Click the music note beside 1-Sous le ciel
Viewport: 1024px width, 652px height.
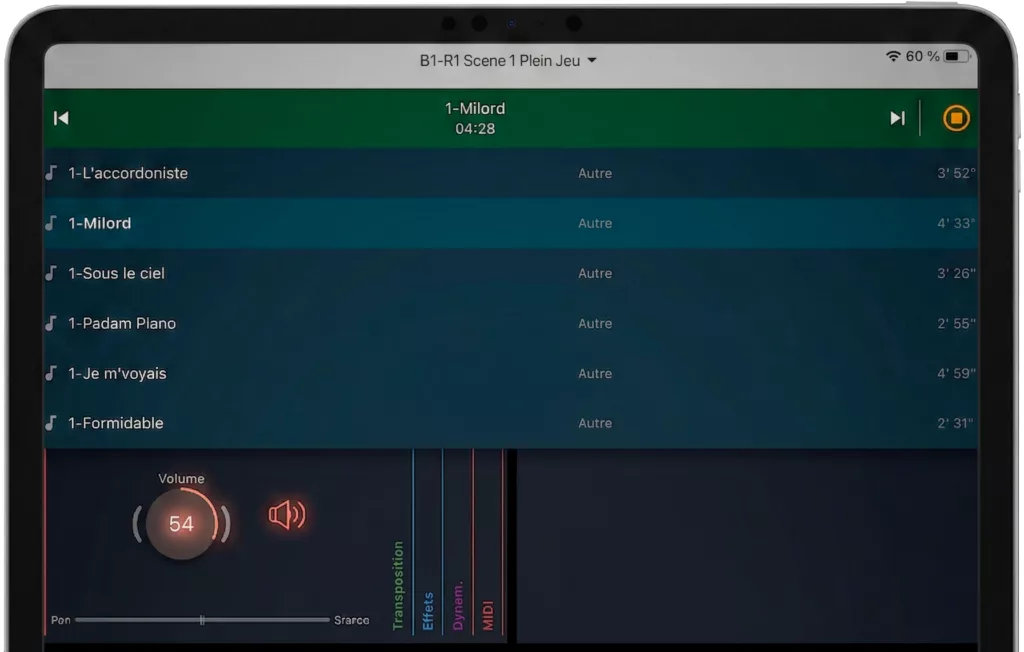(52, 273)
